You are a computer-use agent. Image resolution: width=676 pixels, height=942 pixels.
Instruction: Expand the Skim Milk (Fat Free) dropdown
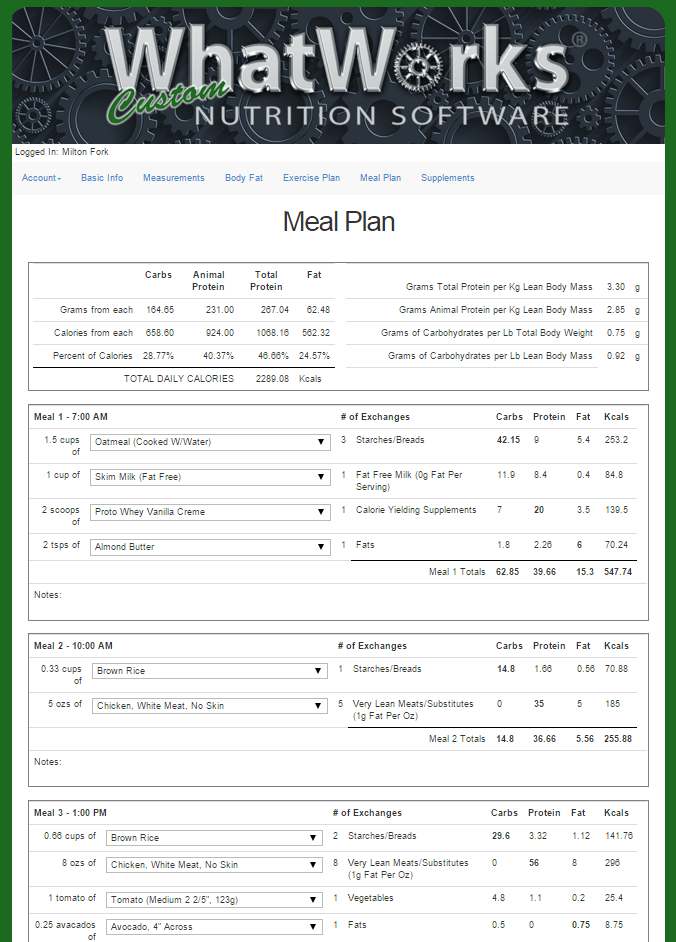point(210,477)
